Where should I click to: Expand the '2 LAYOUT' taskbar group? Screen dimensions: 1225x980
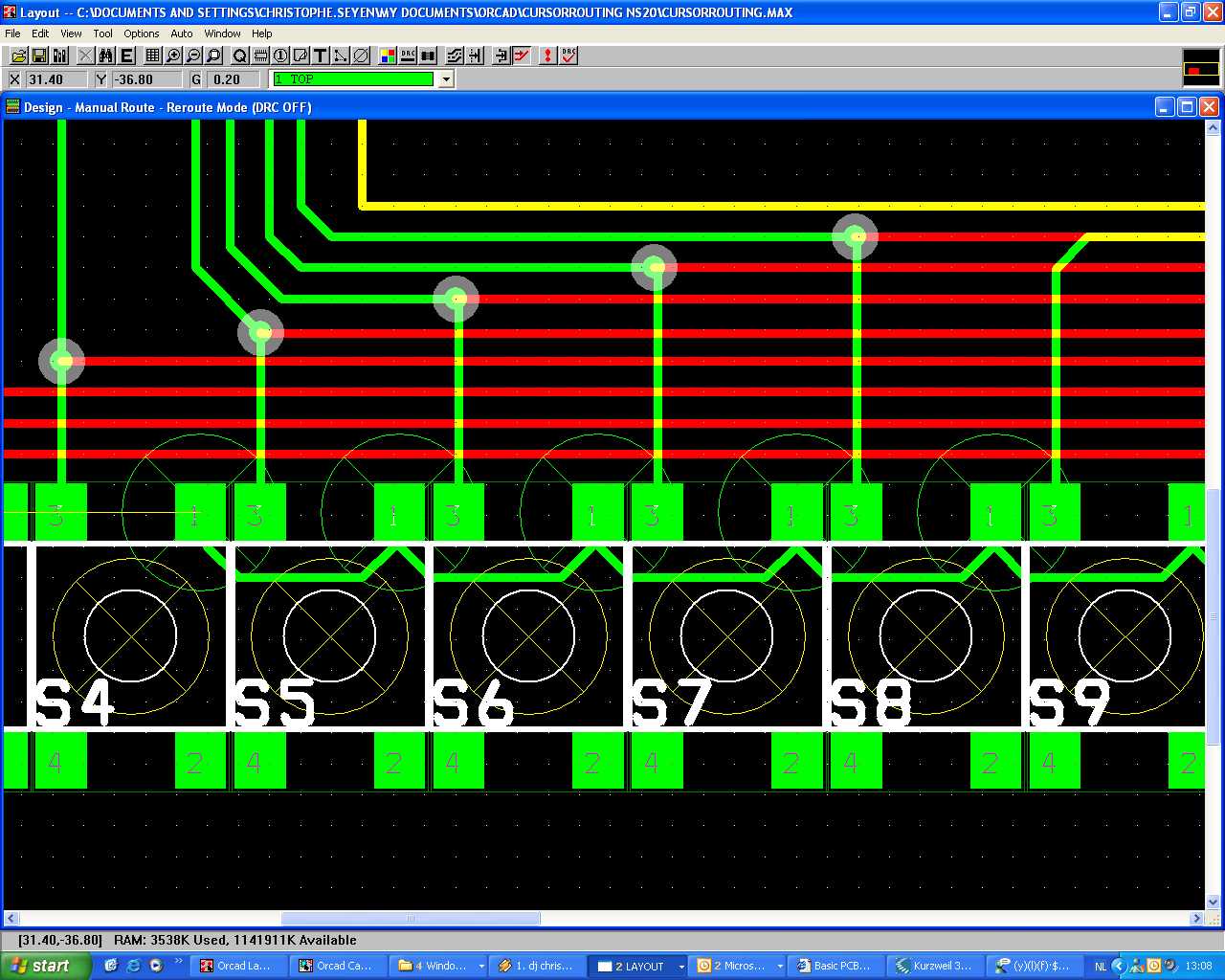[681, 967]
